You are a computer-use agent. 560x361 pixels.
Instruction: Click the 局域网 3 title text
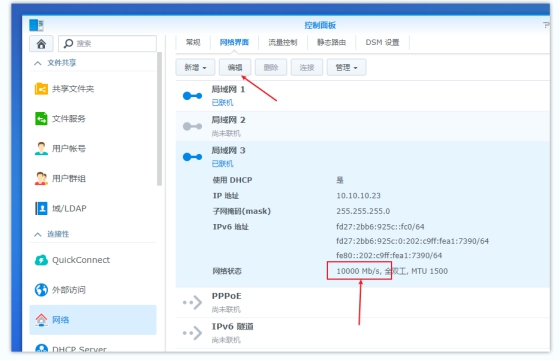[x=228, y=150]
